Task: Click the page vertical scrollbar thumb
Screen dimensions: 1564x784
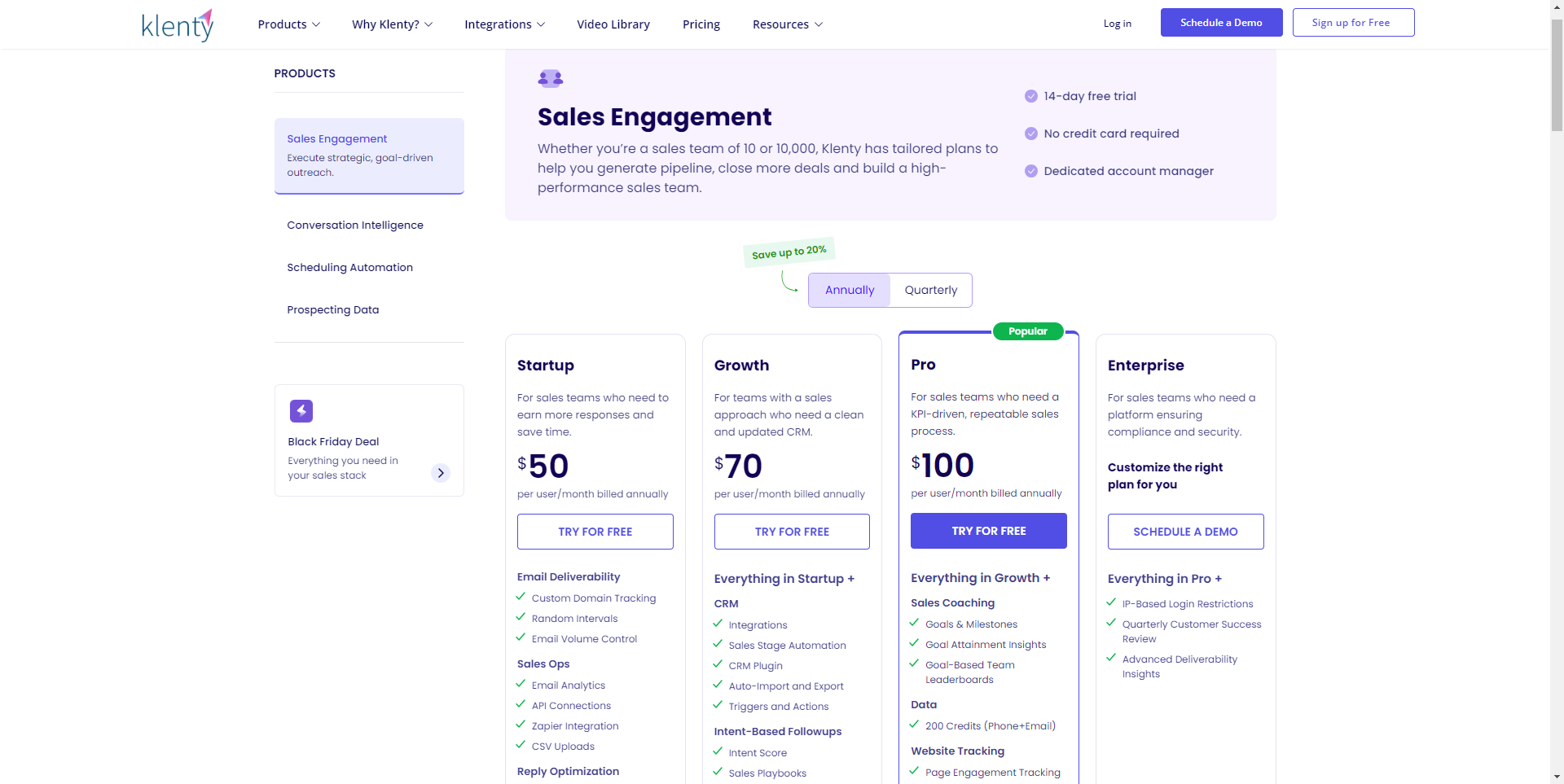Action: click(x=1557, y=75)
